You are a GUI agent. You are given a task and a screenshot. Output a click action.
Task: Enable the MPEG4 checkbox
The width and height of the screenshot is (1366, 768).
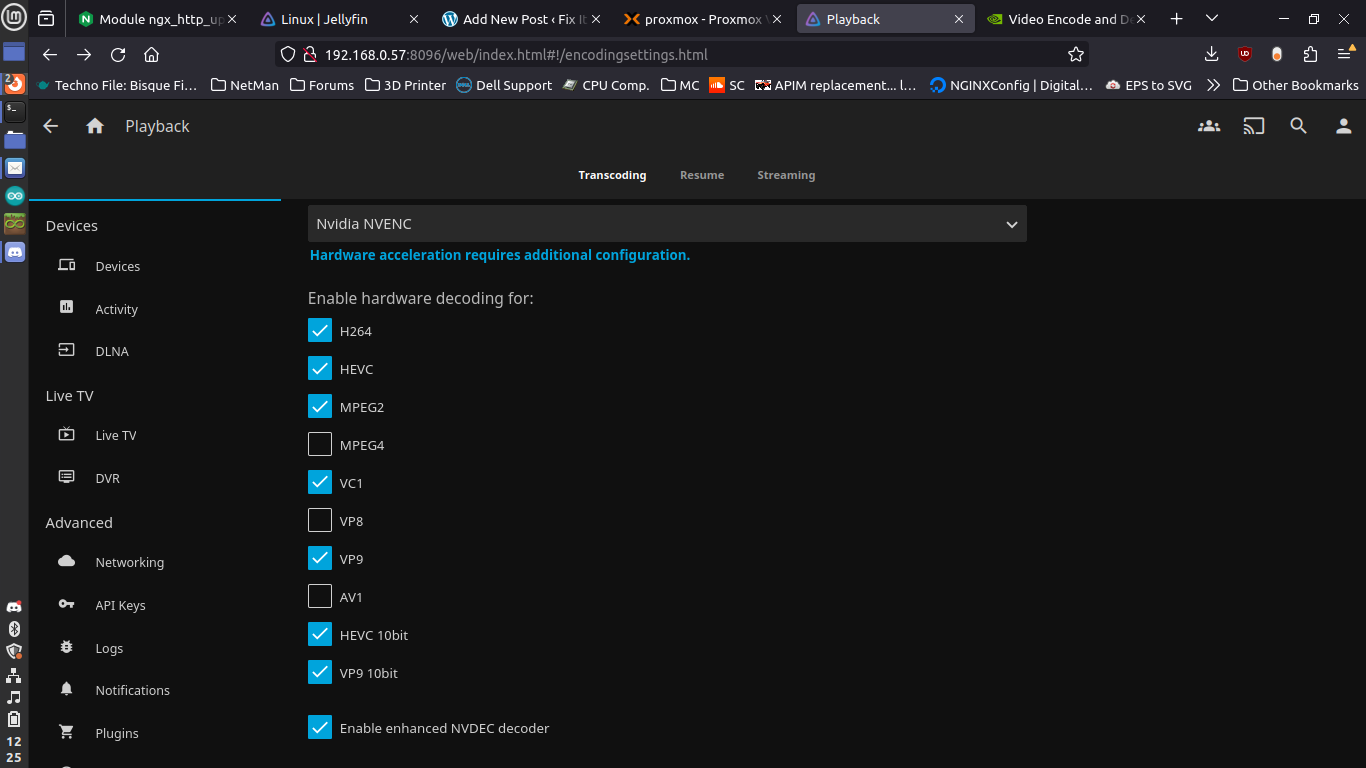[x=320, y=444]
